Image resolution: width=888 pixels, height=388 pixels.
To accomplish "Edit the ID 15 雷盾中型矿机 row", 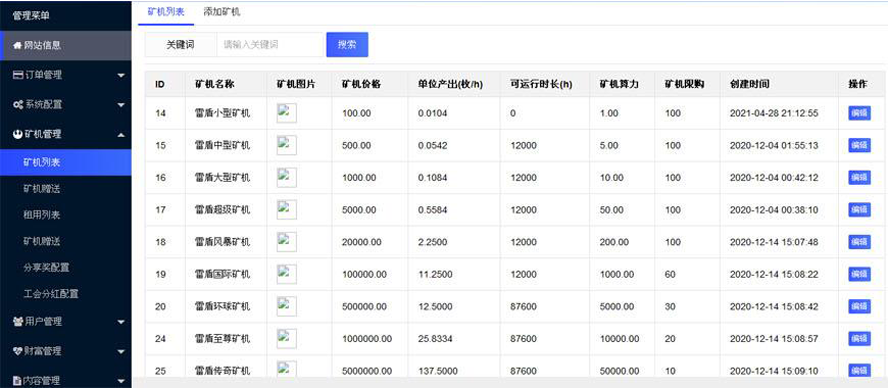I will pyautogui.click(x=859, y=146).
